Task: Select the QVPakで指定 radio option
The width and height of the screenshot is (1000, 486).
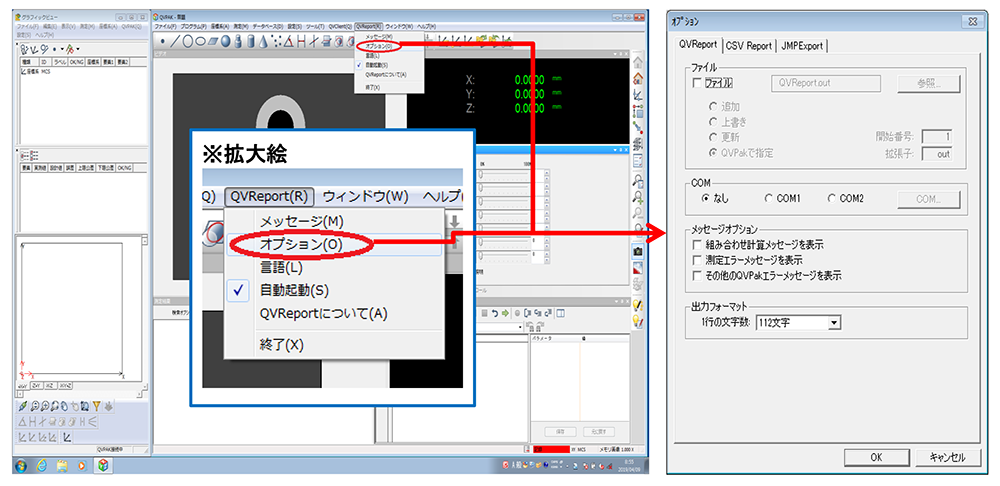Action: click(x=713, y=154)
